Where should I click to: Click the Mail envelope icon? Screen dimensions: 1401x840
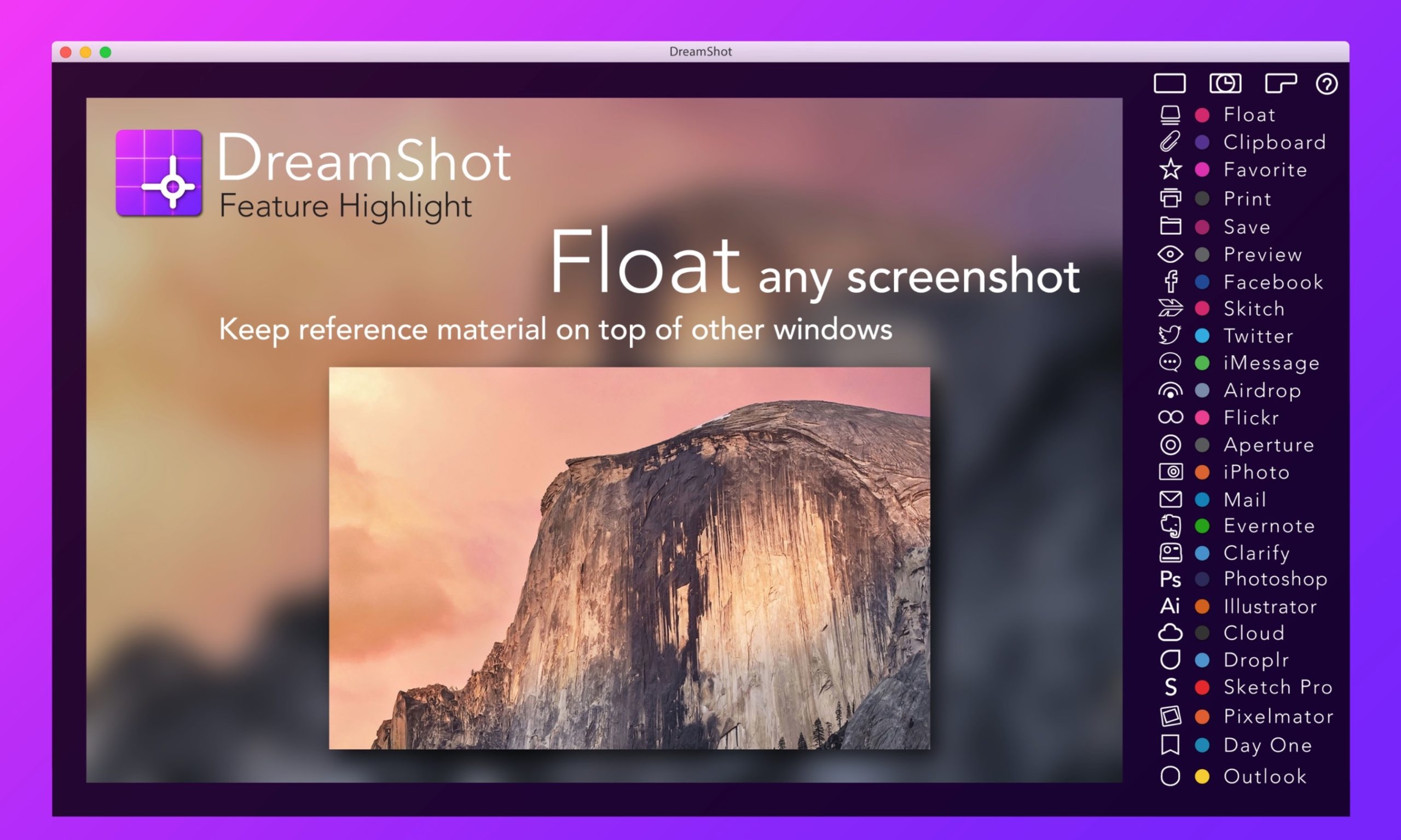click(x=1171, y=499)
